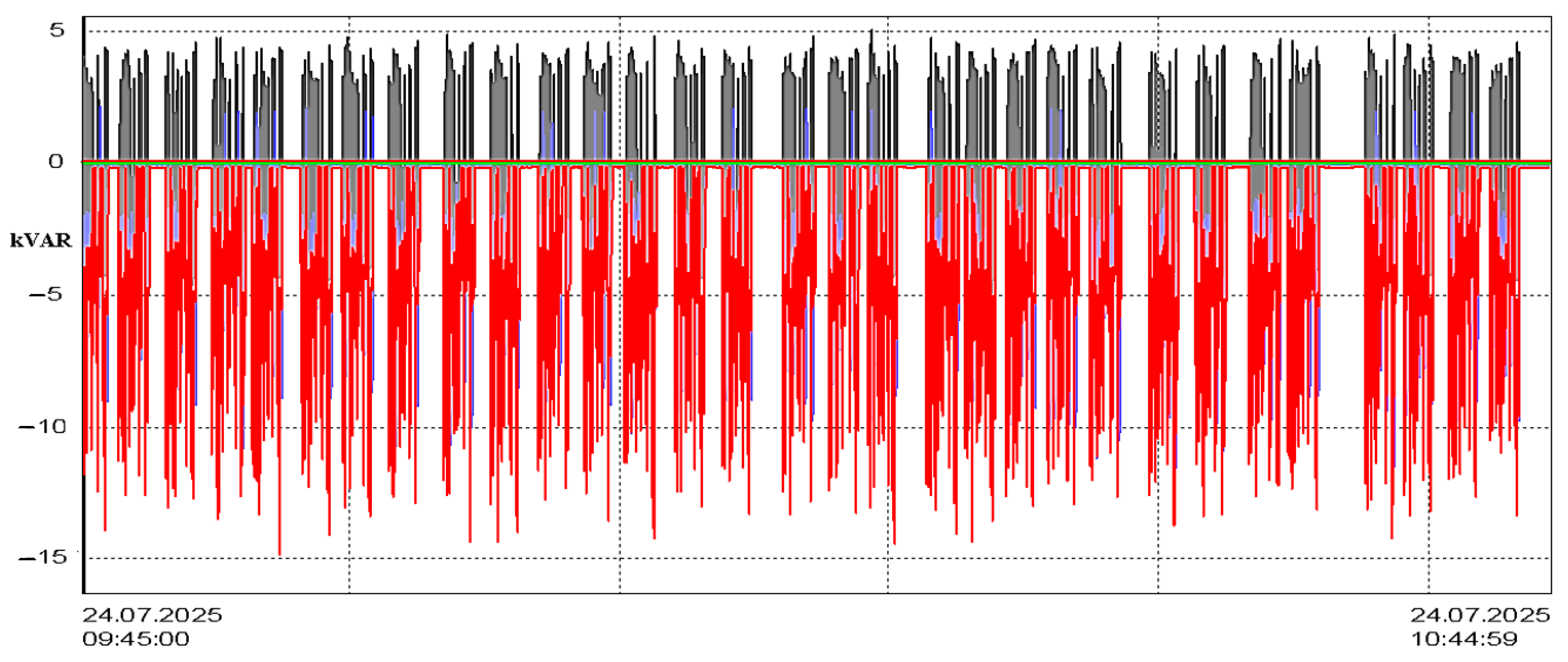Click the middle vertical dashed gridline
Image resolution: width=1568 pixels, height=662 pixels.
pos(888,573)
